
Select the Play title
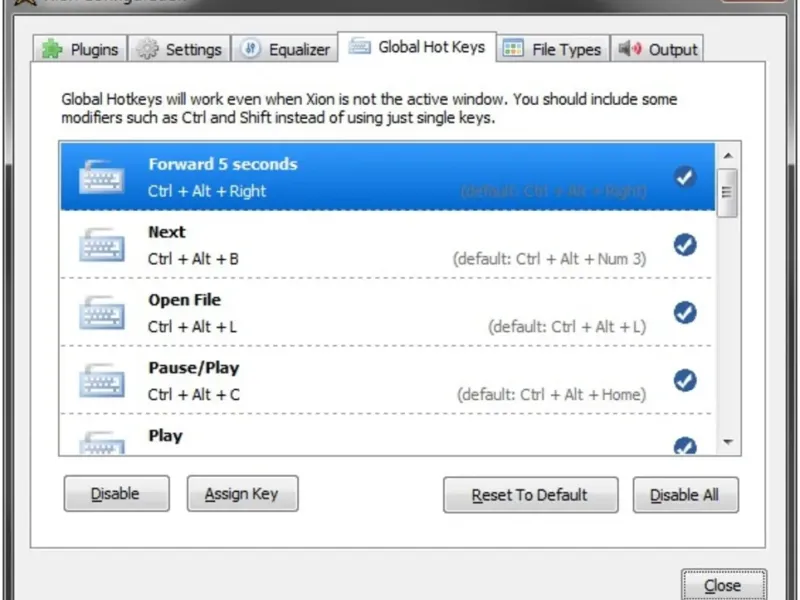point(165,436)
